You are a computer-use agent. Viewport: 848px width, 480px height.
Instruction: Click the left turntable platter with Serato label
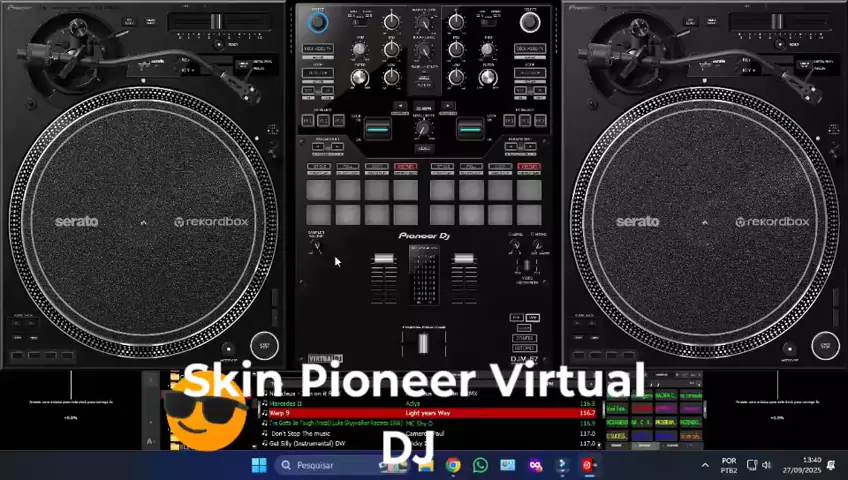(x=143, y=222)
